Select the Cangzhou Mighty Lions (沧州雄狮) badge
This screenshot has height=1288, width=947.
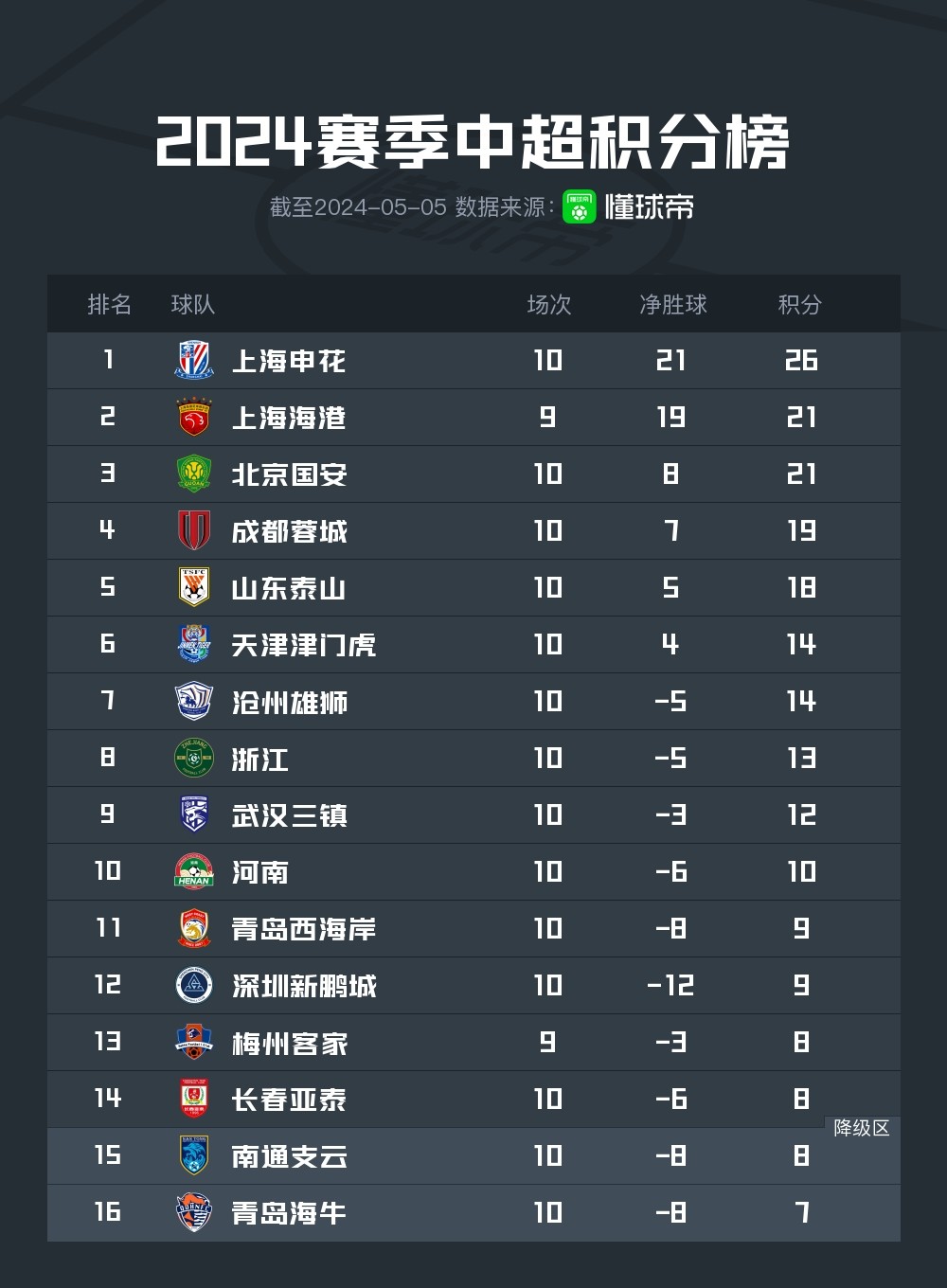click(x=194, y=702)
